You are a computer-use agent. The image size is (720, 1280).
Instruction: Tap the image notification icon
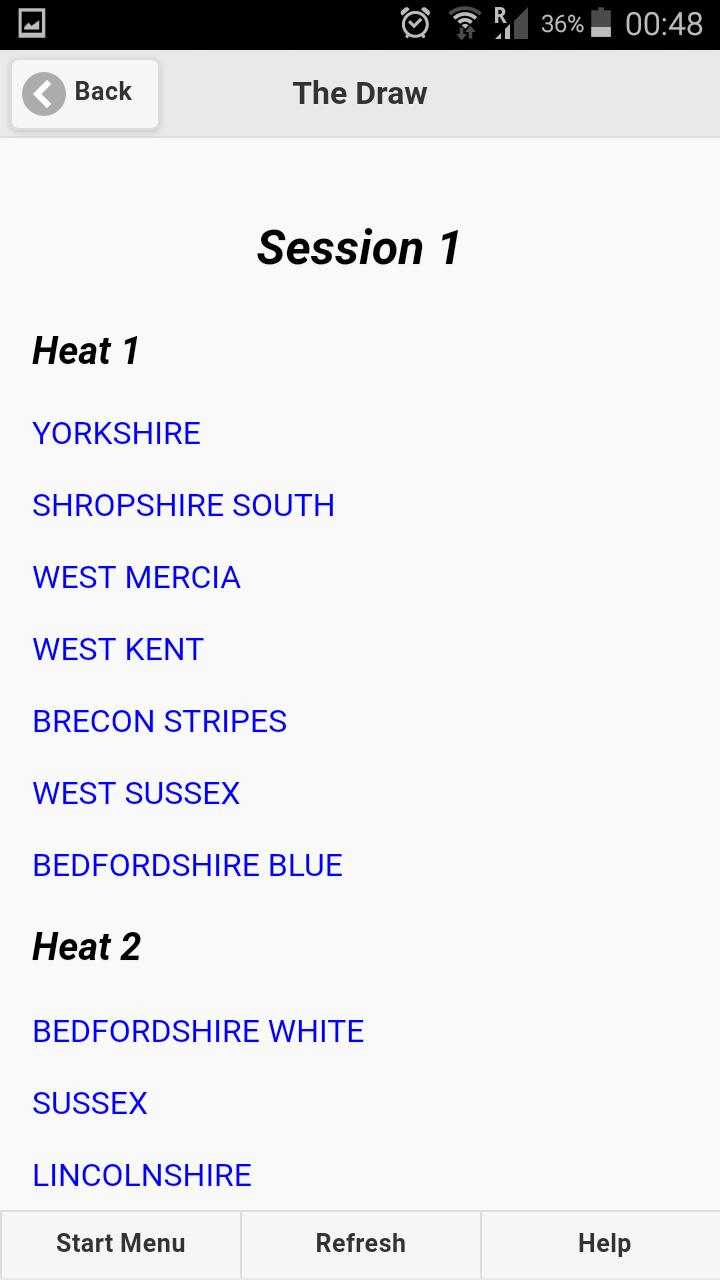pyautogui.click(x=32, y=23)
